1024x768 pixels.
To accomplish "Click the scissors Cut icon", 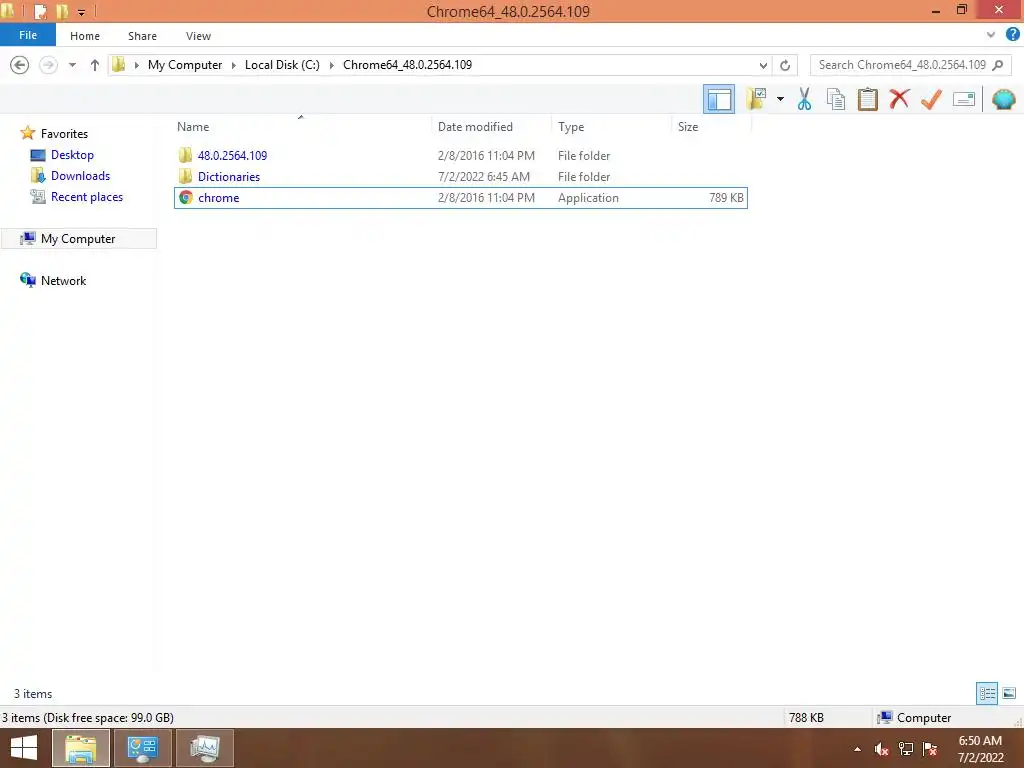I will (x=804, y=99).
